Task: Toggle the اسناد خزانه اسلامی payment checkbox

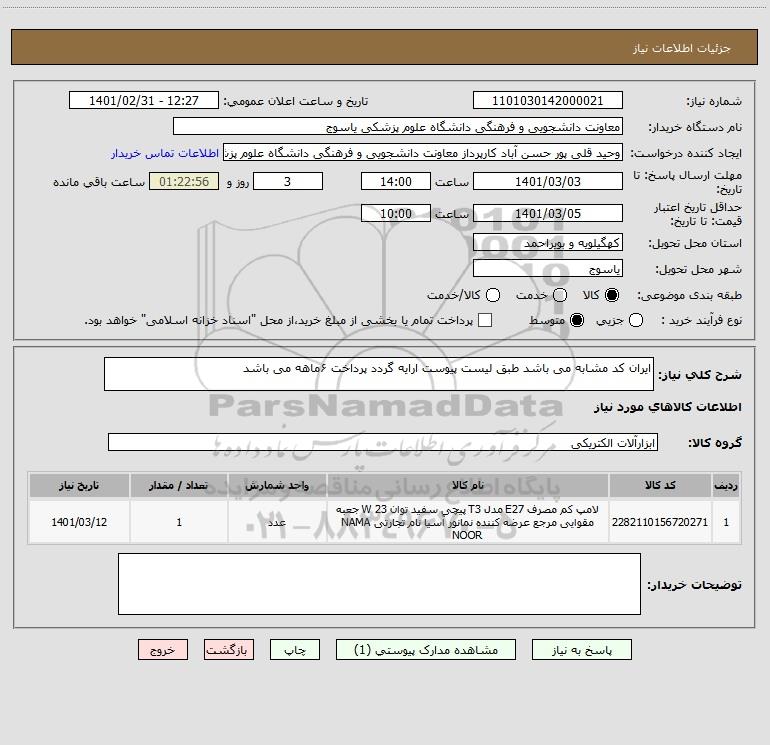Action: tap(485, 320)
